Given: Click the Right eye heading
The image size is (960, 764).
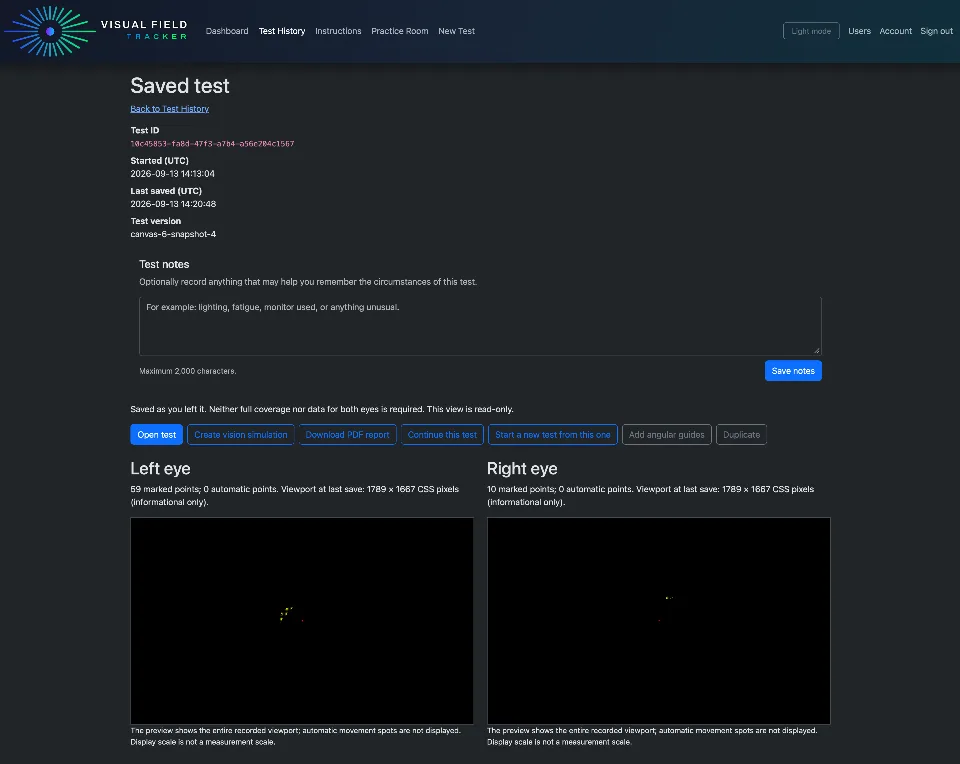Looking at the screenshot, I should click(522, 468).
